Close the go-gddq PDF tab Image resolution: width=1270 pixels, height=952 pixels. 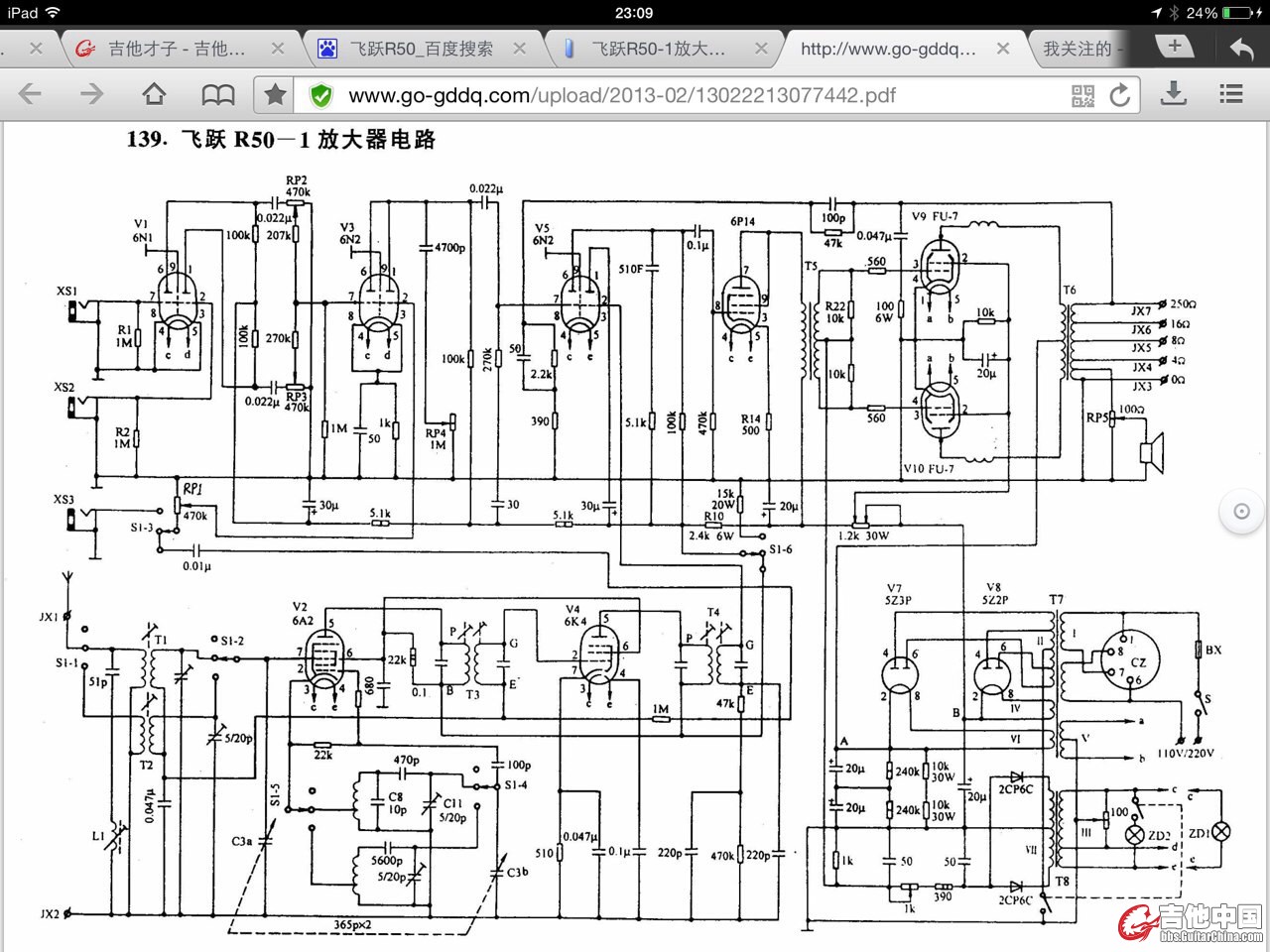1003,49
